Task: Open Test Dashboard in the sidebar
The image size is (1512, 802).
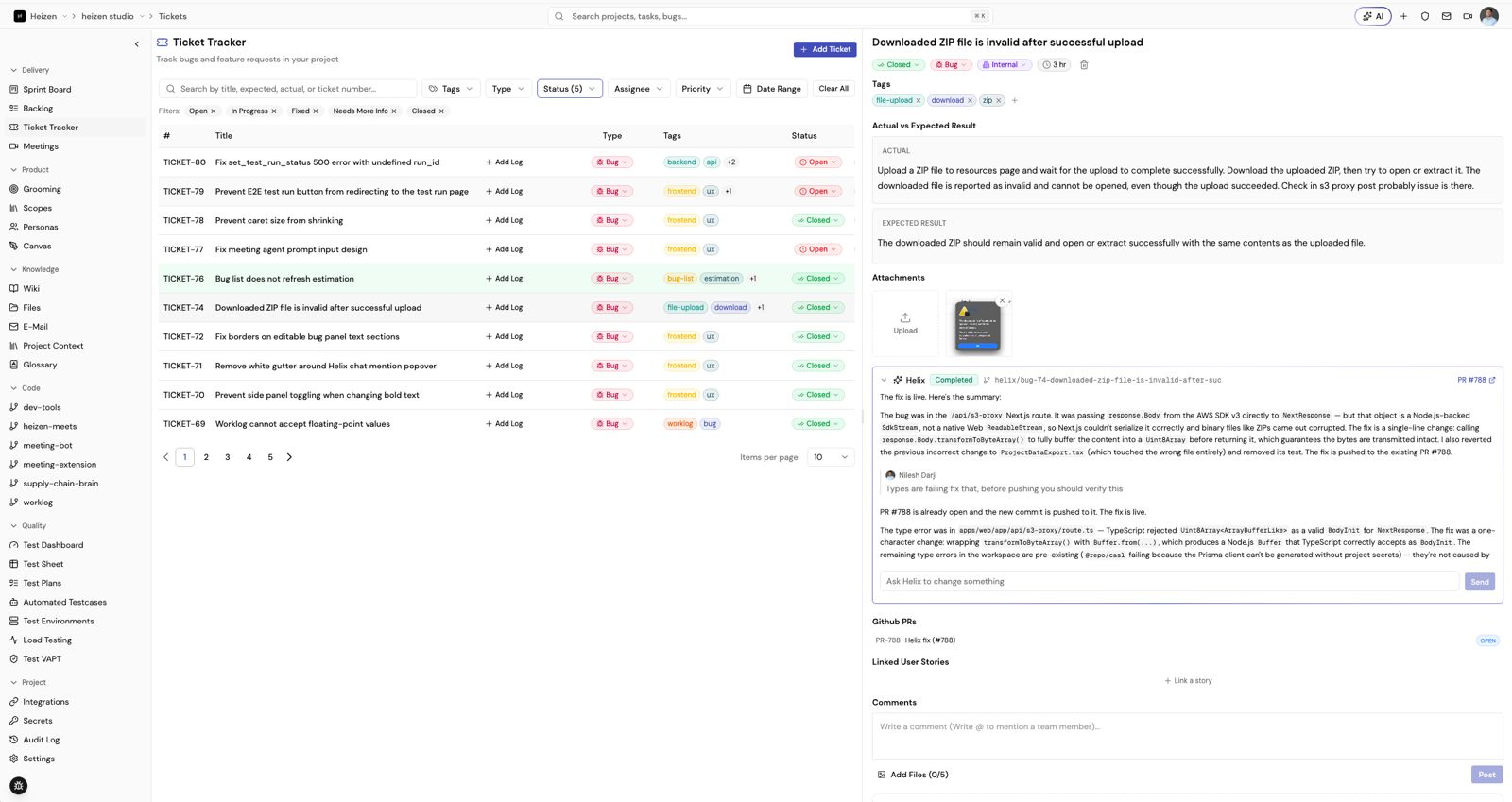Action: click(x=53, y=545)
